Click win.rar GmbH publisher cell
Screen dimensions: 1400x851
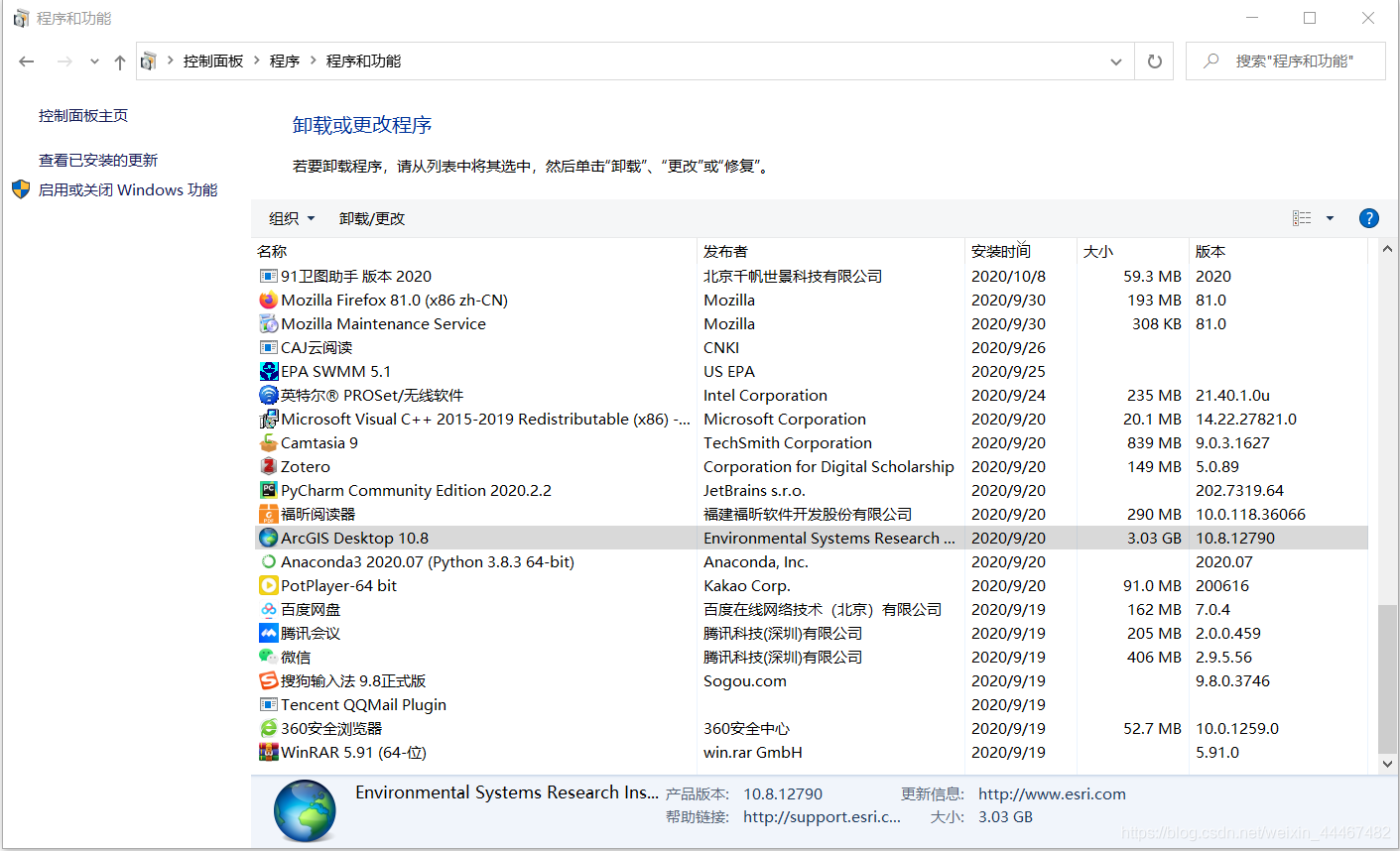pos(753,752)
